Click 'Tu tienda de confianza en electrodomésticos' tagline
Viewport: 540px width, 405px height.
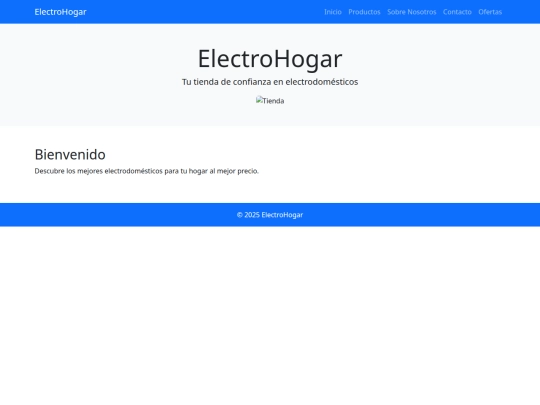270,82
